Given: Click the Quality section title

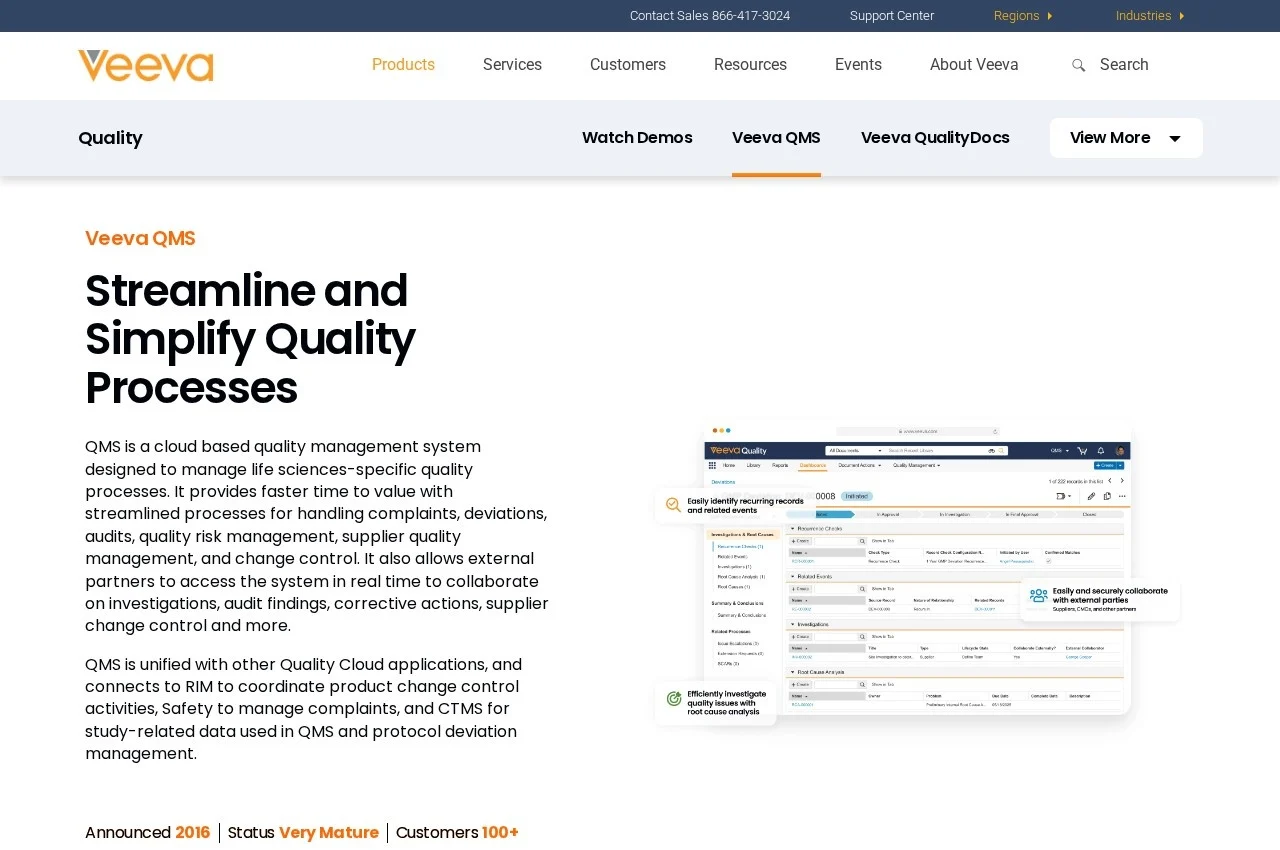Looking at the screenshot, I should [110, 138].
